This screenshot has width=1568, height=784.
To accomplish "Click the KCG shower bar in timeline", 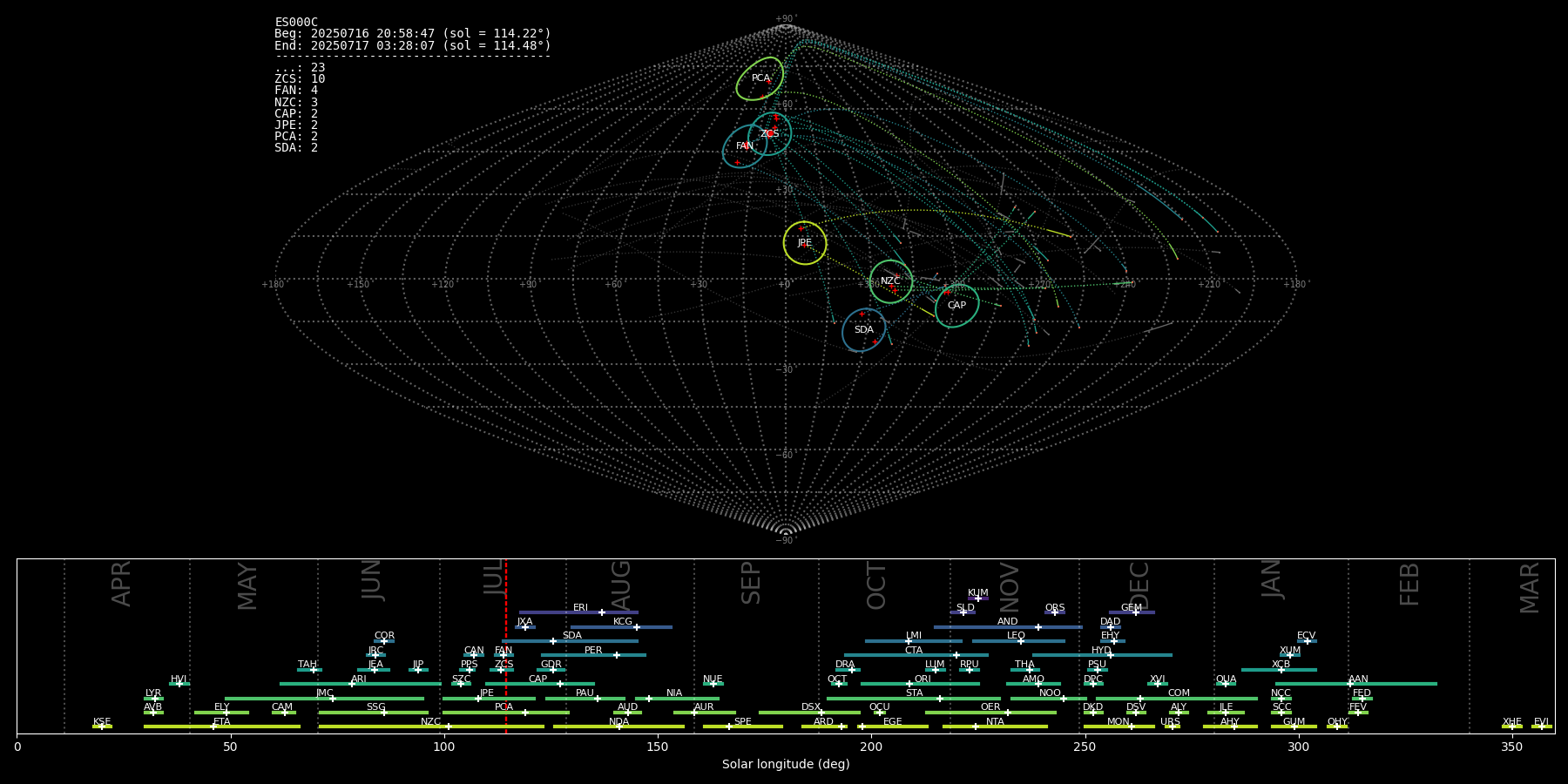I will (x=621, y=627).
